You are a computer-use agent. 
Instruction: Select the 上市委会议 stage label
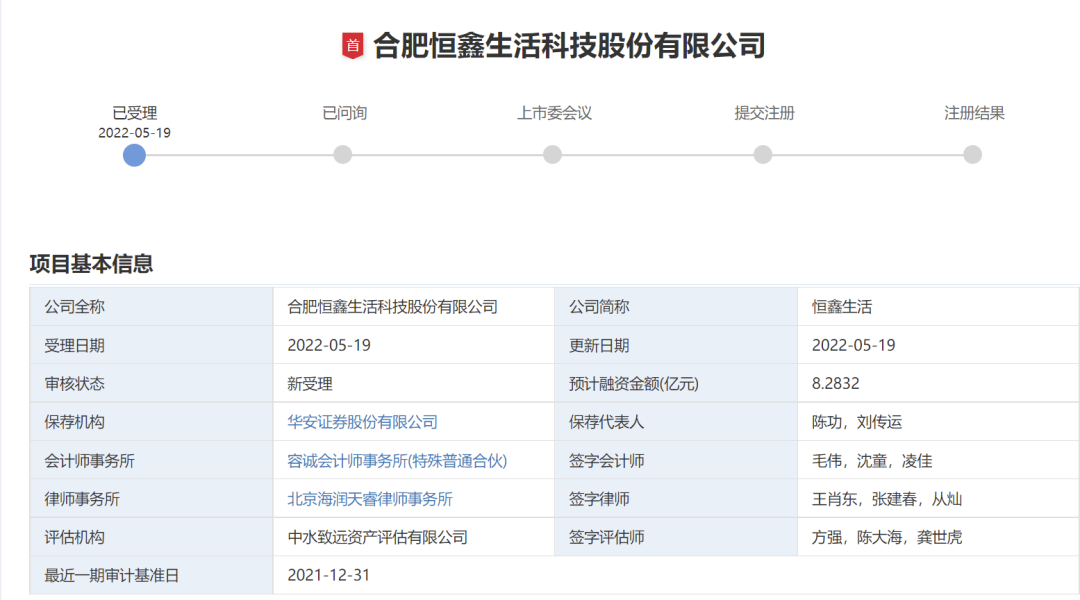coord(553,113)
